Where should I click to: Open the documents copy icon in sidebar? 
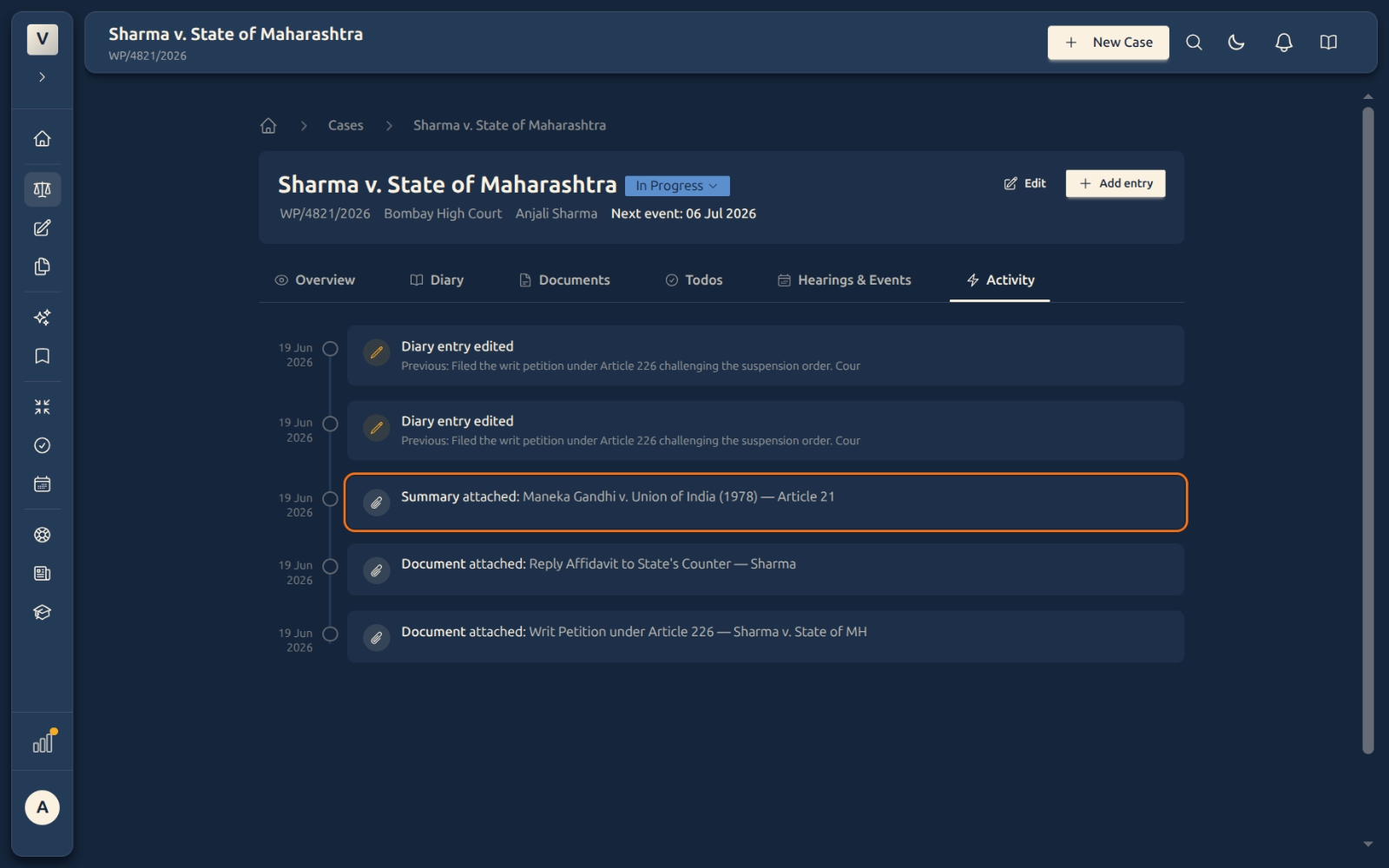click(42, 266)
